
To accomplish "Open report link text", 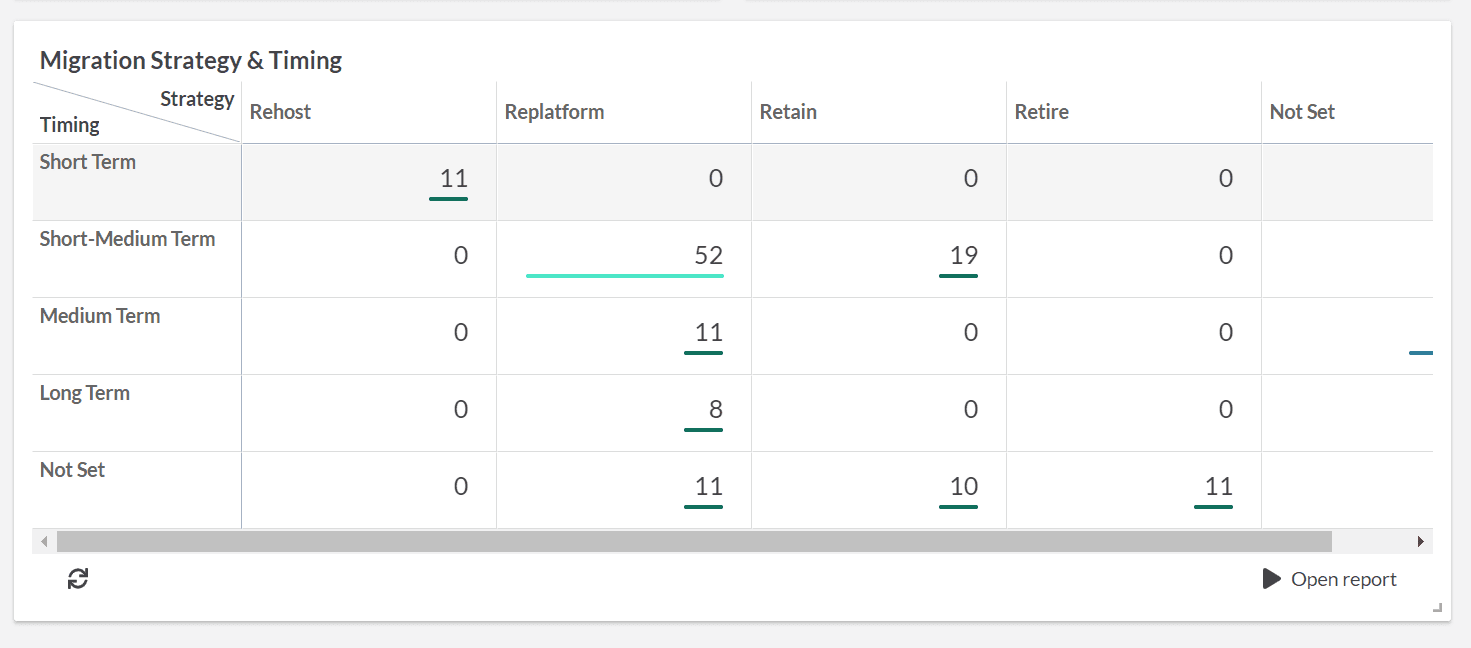I will tap(1343, 579).
